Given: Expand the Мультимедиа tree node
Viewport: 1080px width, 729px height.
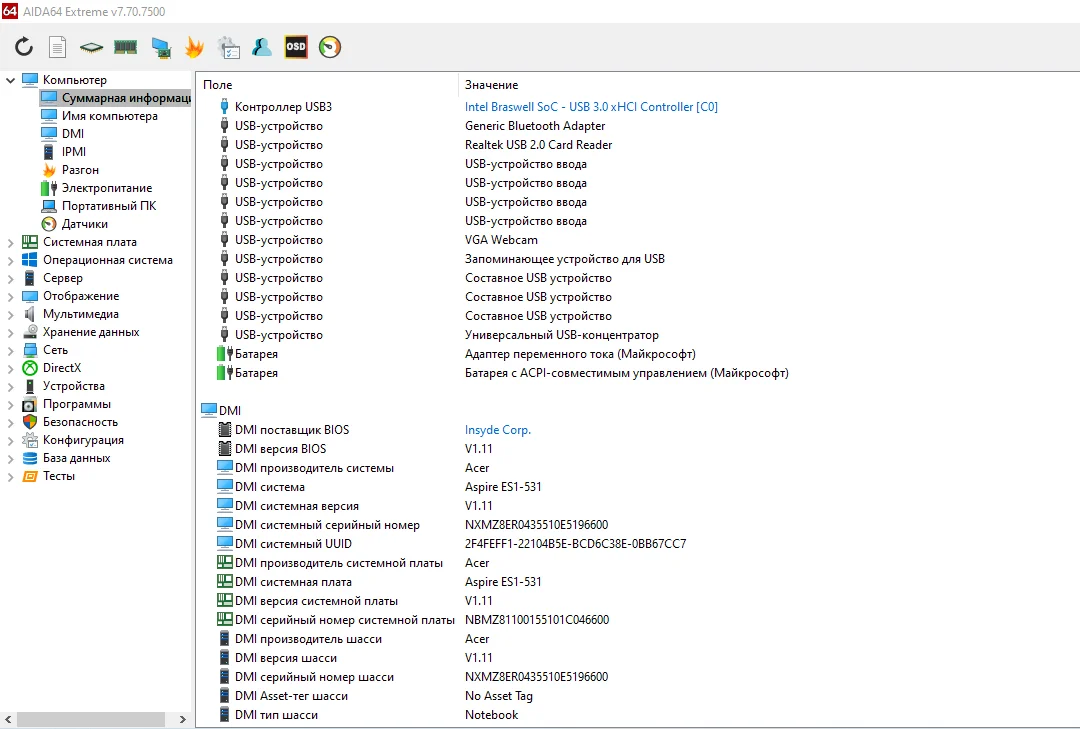Looking at the screenshot, I should 10,314.
